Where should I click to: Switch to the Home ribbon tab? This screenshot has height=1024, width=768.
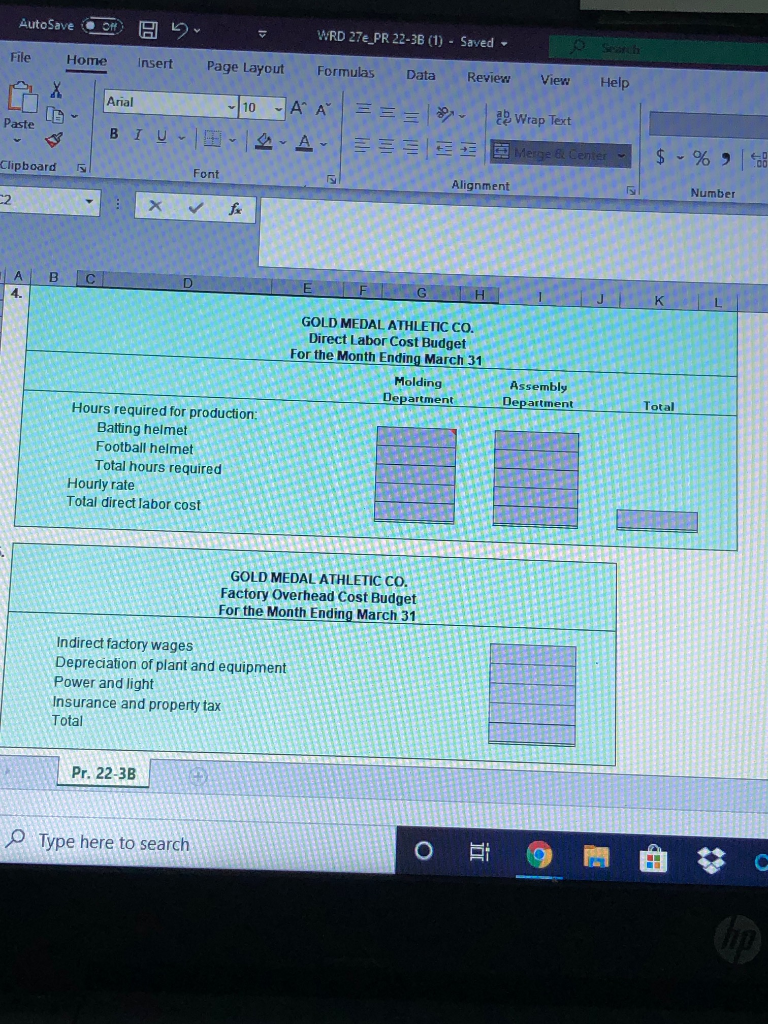point(86,60)
